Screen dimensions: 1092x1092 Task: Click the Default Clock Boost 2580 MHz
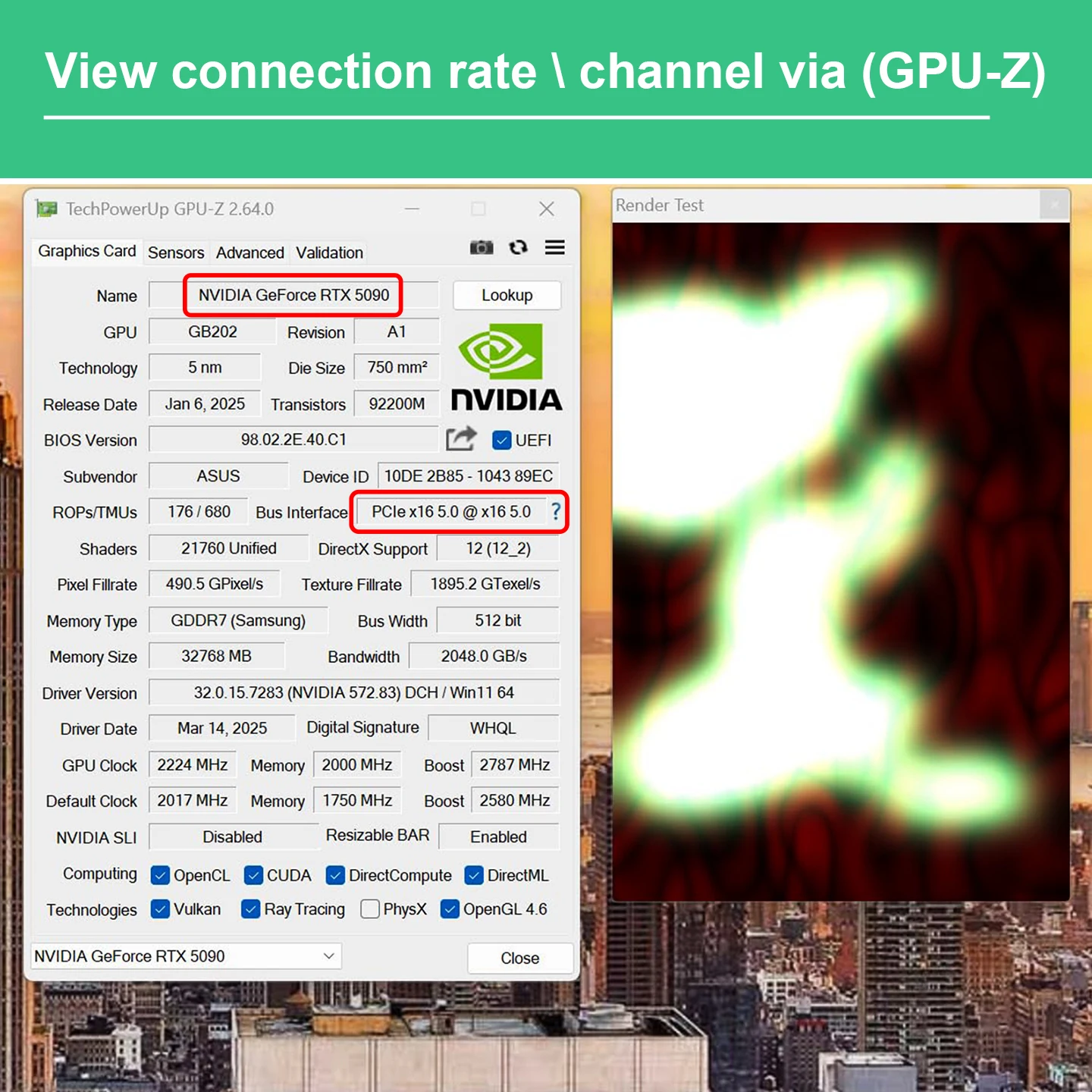coord(515,799)
